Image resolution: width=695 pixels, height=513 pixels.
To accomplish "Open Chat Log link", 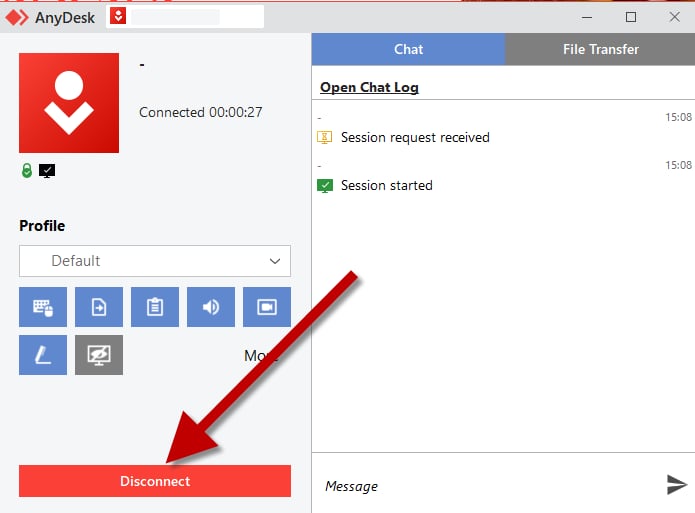I will 369,87.
